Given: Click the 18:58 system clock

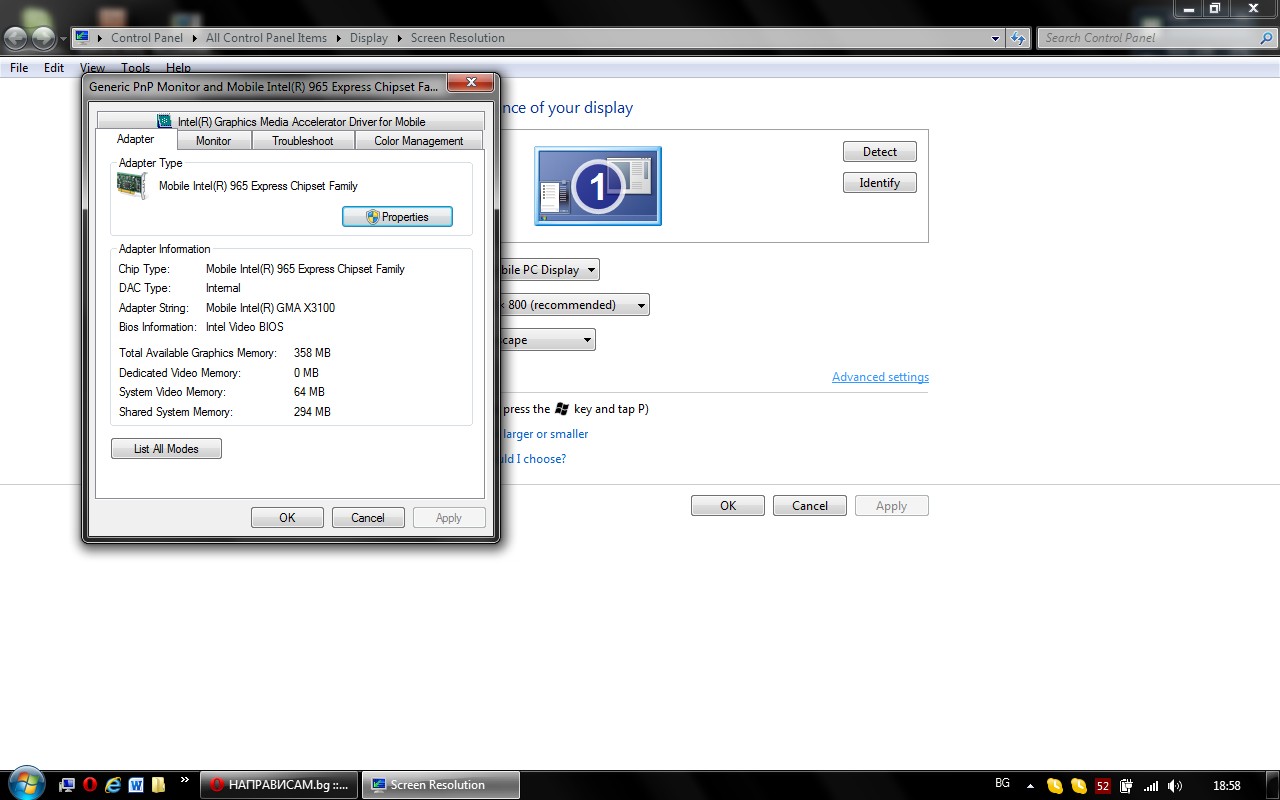Looking at the screenshot, I should (x=1226, y=786).
